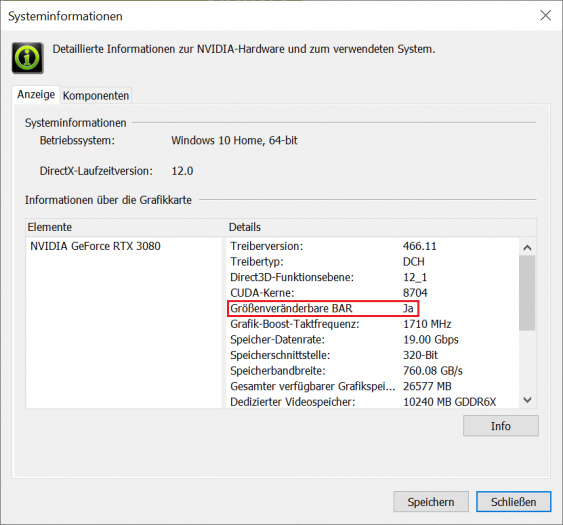
Task: Click the Betriebssystem: label
Action: [x=77, y=140]
